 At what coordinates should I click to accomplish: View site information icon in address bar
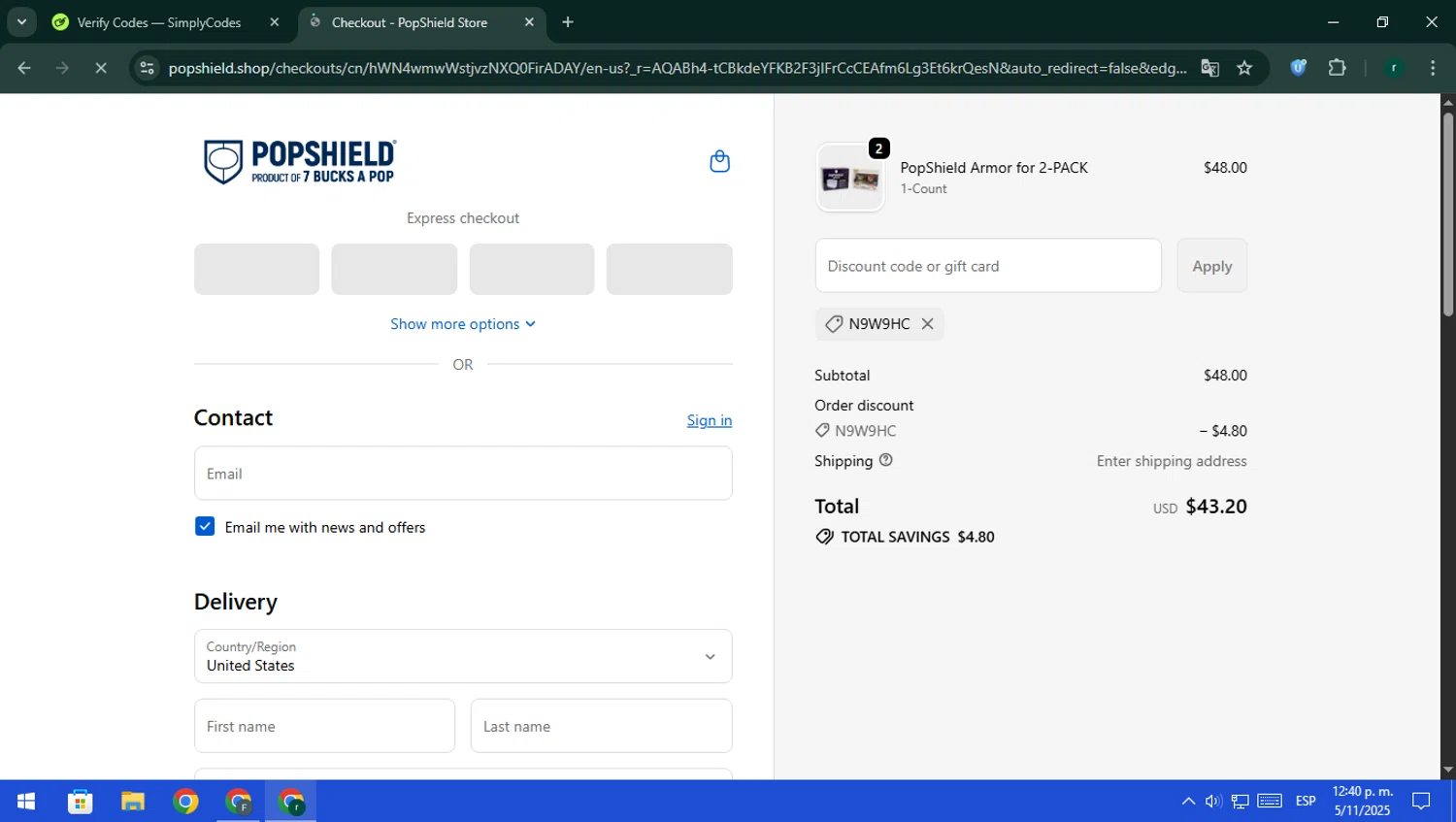147,68
